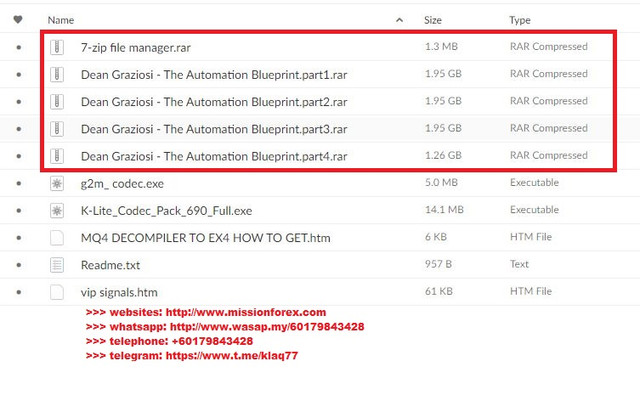Click the archive icon for Automation Blueprint.part3.rar
The image size is (640, 411).
pos(57,129)
